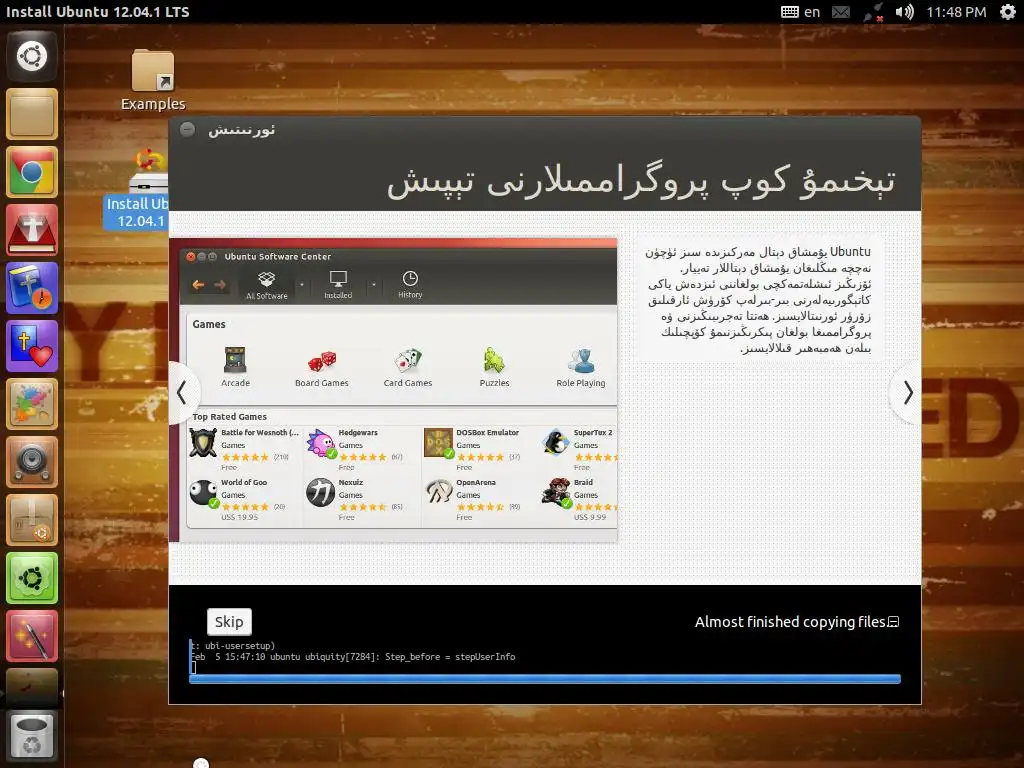Click the round button in the installer title bar
The width and height of the screenshot is (1024, 768).
[x=187, y=129]
